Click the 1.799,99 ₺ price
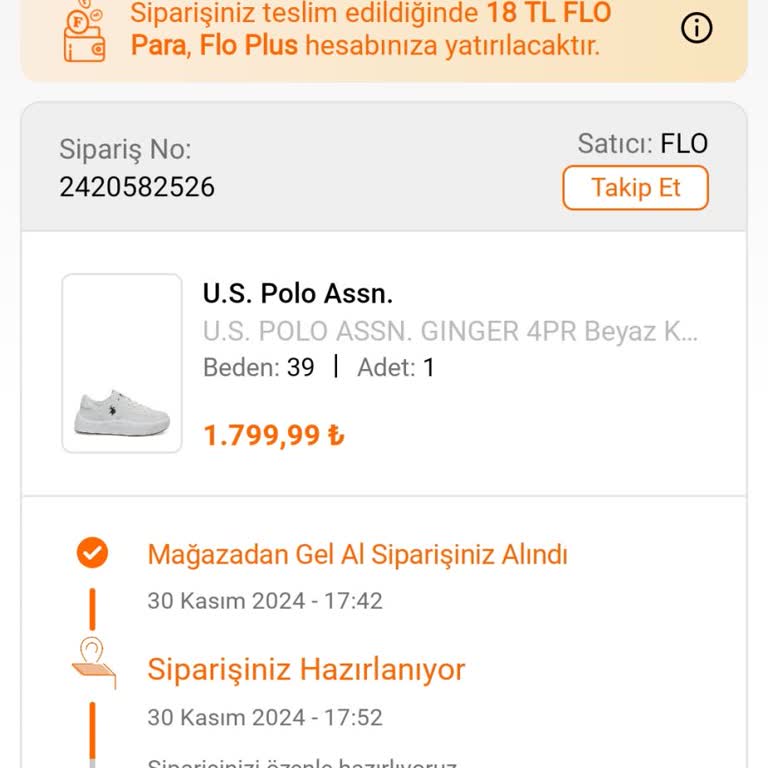768x768 pixels. click(x=274, y=435)
